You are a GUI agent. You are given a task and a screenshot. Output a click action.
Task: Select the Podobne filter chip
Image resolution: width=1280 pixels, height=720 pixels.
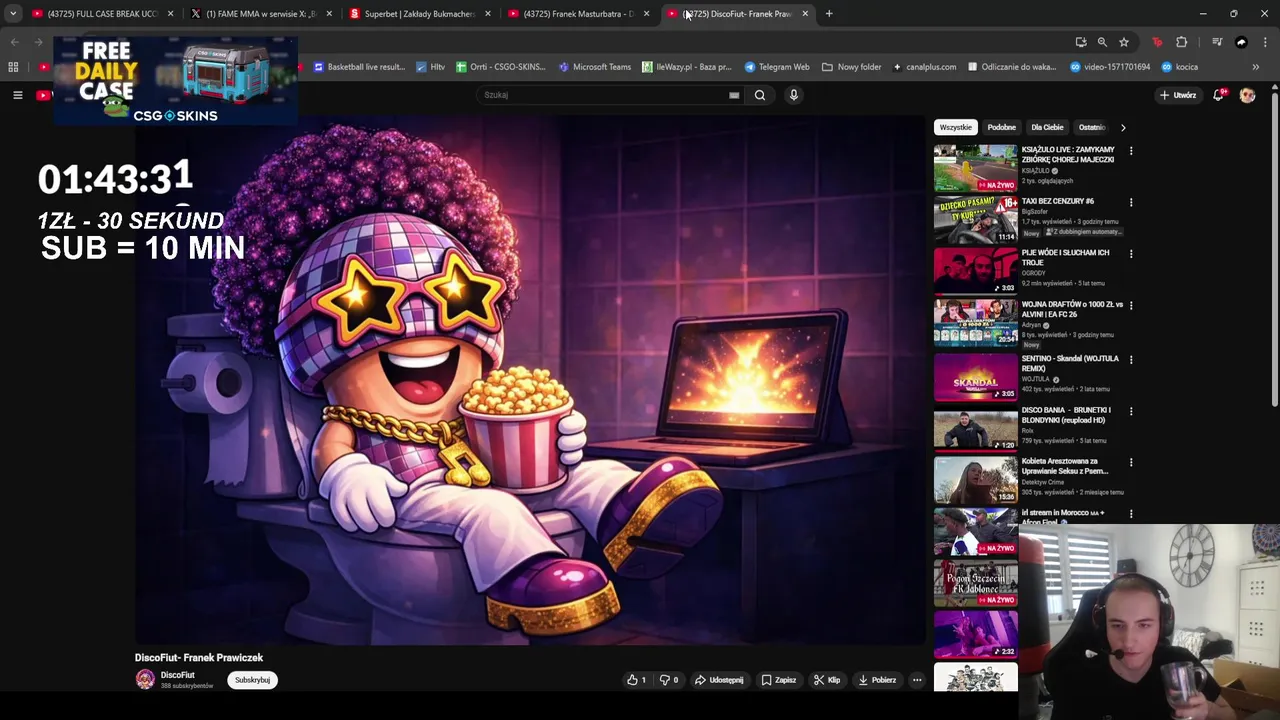(x=1001, y=127)
